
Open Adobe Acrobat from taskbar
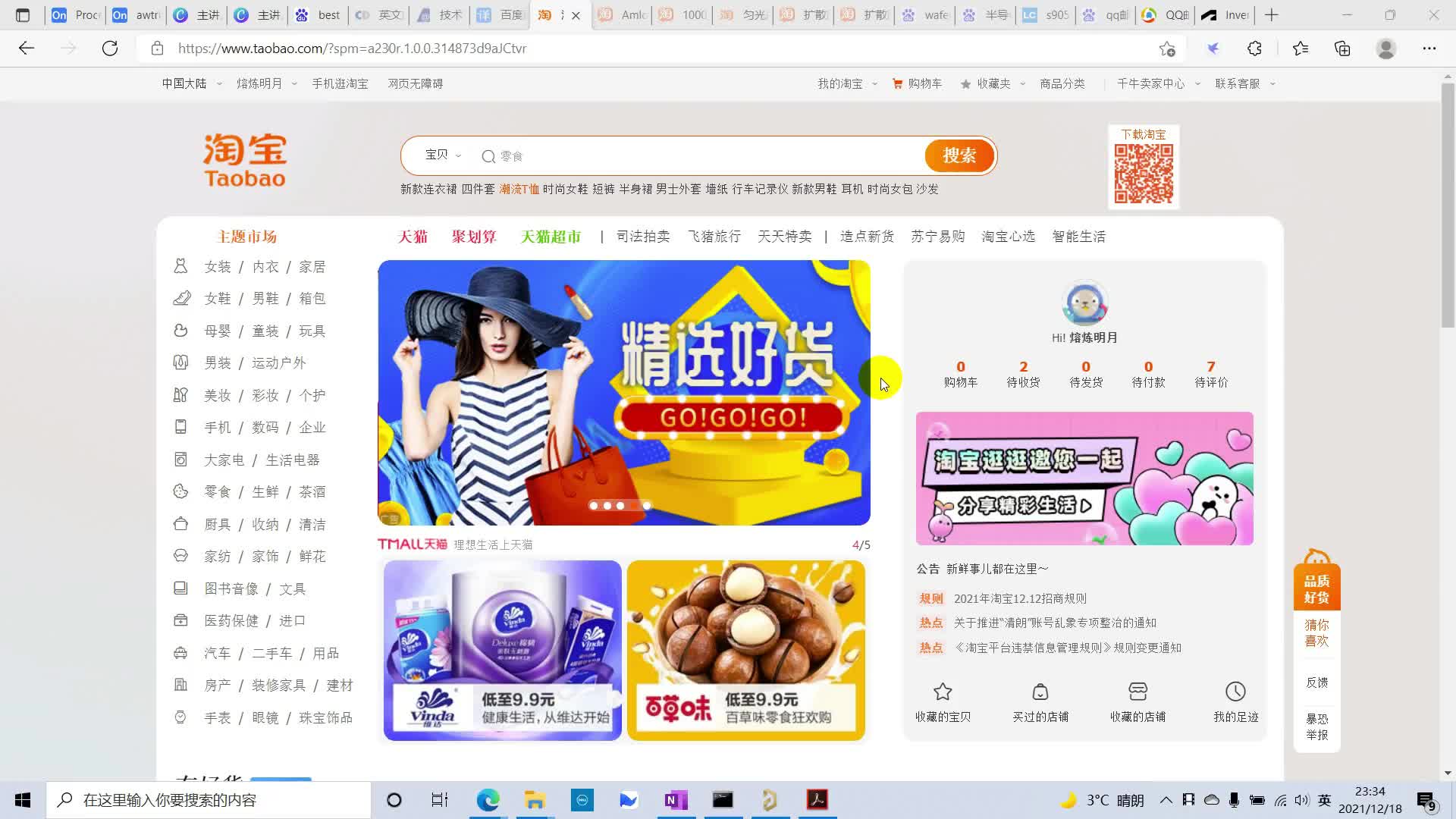pos(817,800)
